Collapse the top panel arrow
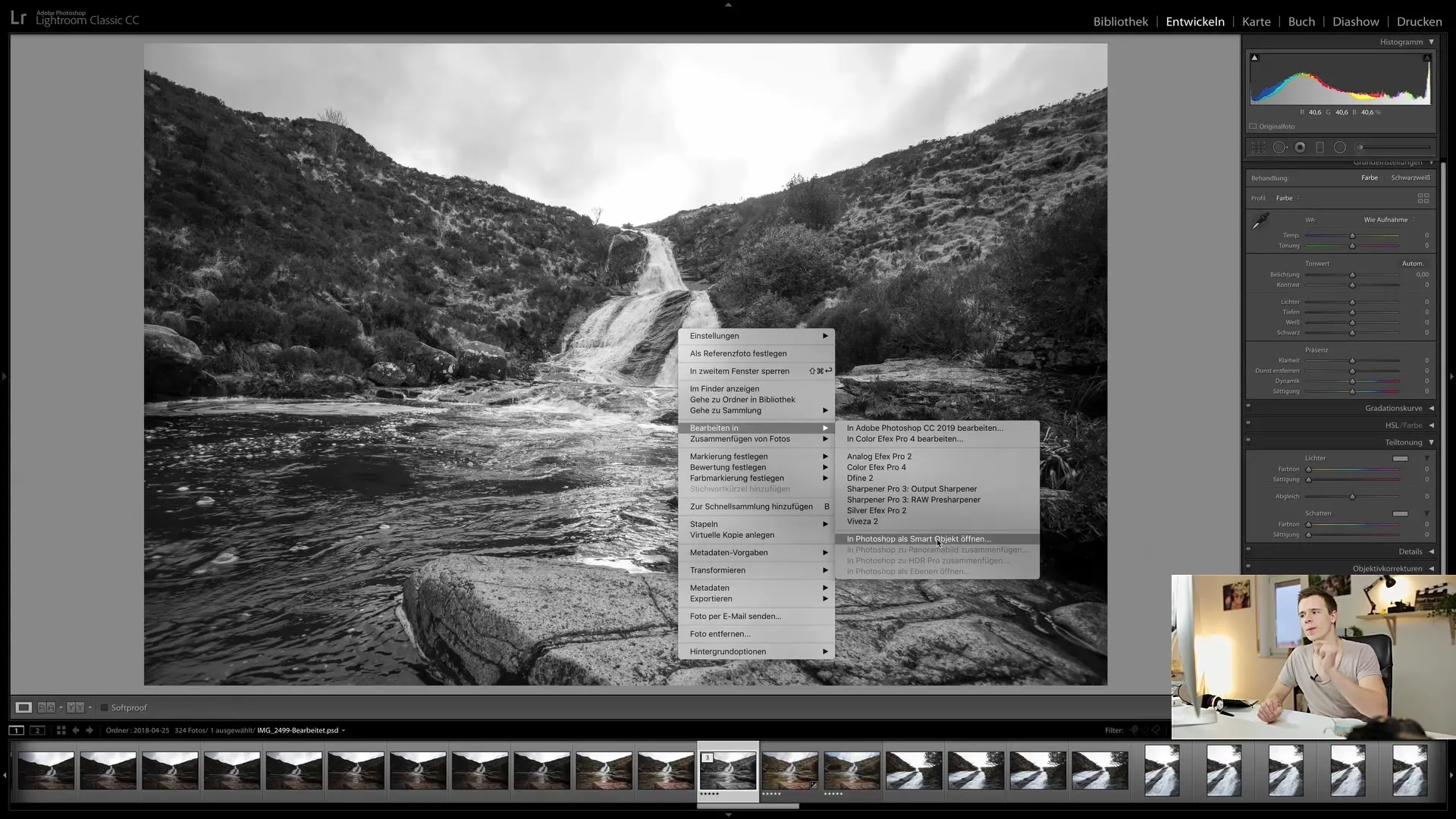Viewport: 1456px width, 819px height. pyautogui.click(x=728, y=5)
